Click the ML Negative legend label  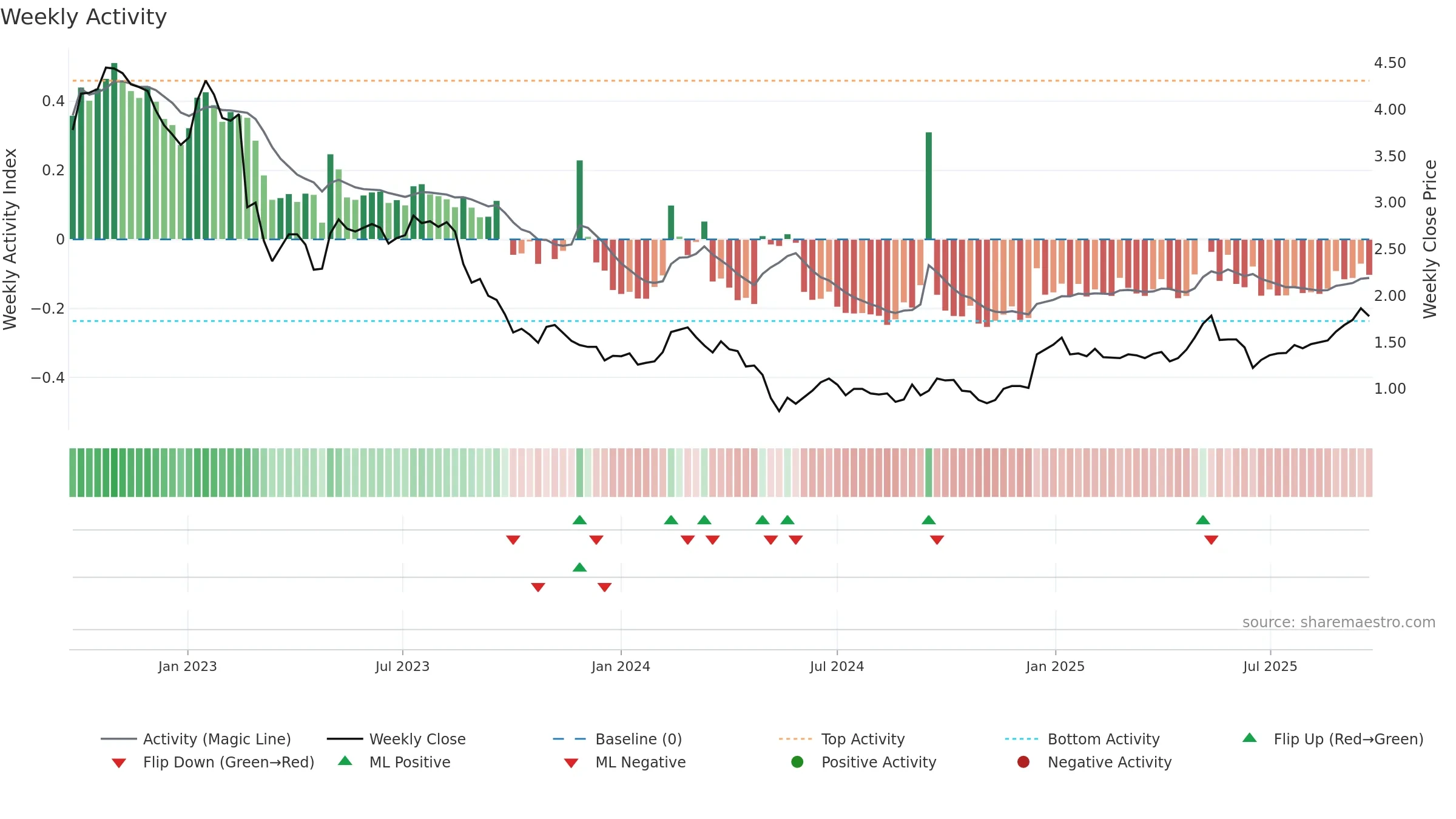pos(641,762)
